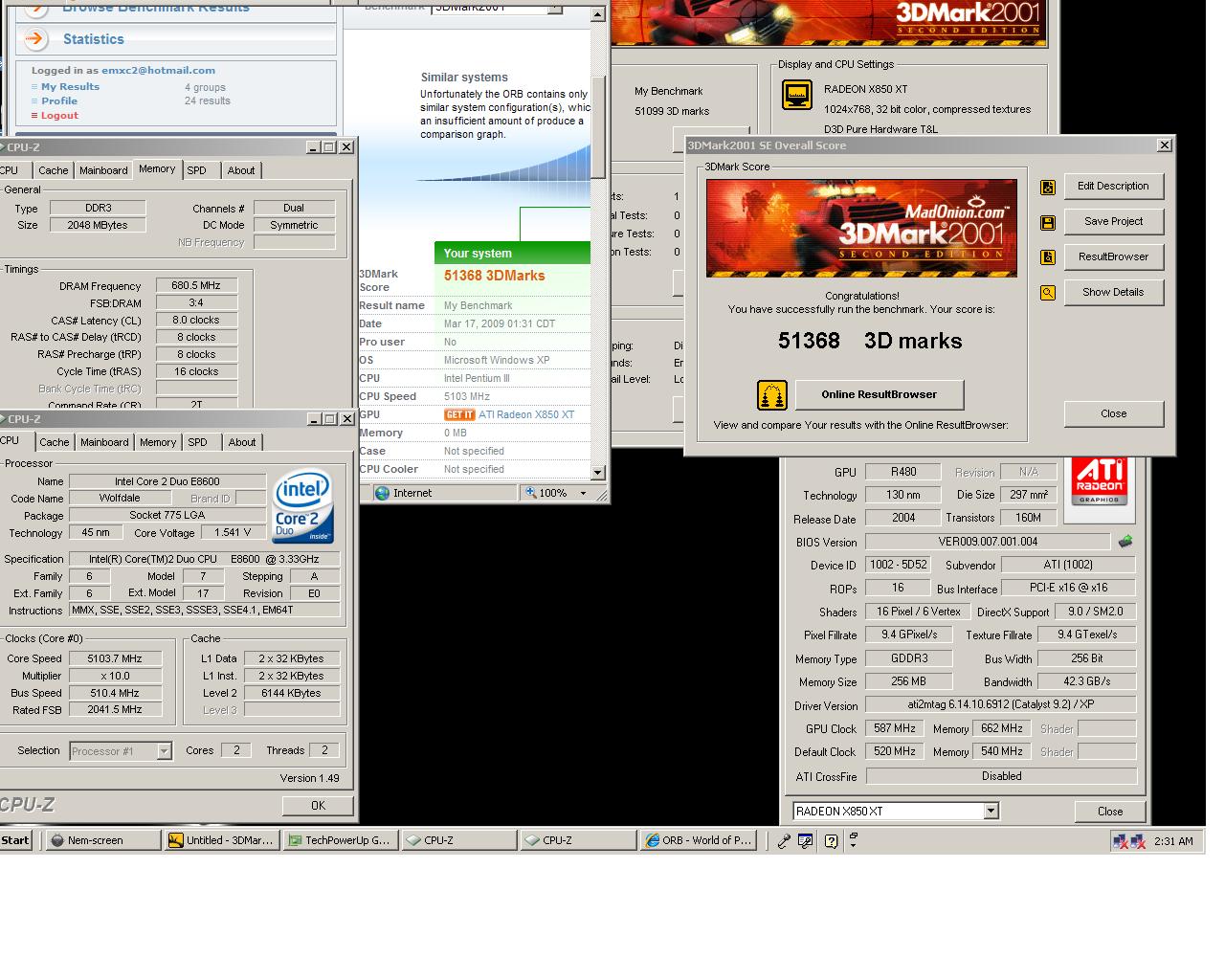Click the GPU Clock 587 MHz field
1225x980 pixels.
point(896,728)
